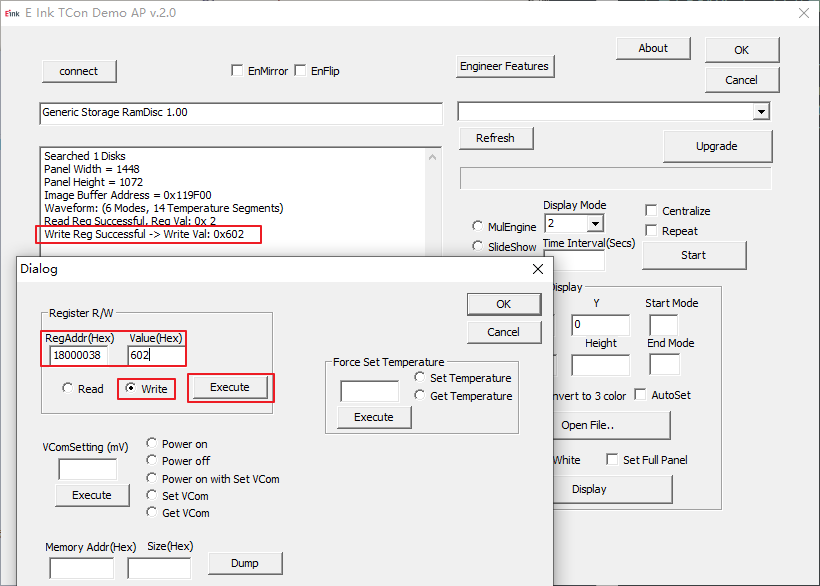Click the Y coordinate input field
Screen dimensions: 820x586
tap(600, 325)
